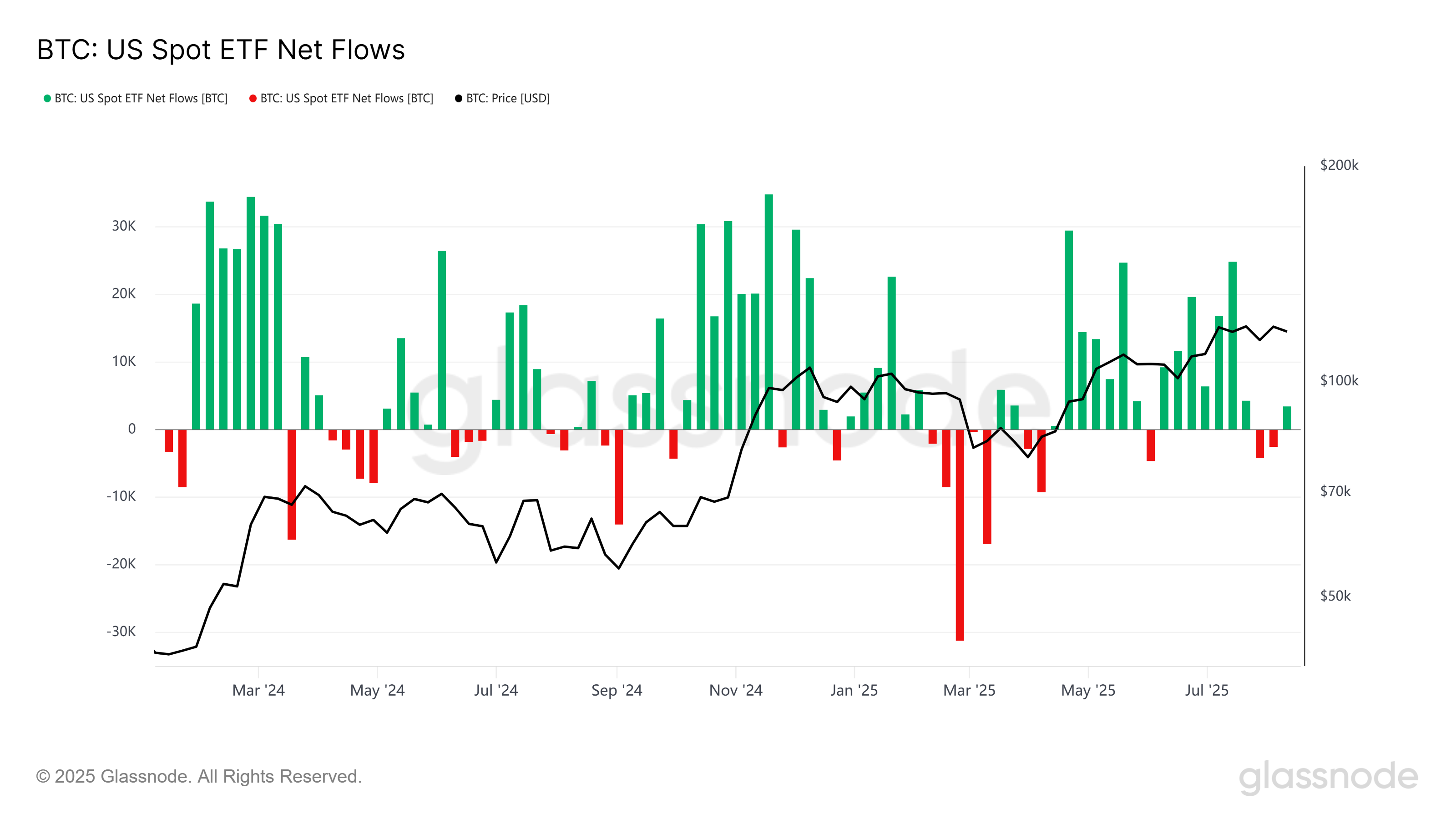The height and width of the screenshot is (819, 1456).
Task: Click the 30K net flow axis label
Action: pos(124,226)
